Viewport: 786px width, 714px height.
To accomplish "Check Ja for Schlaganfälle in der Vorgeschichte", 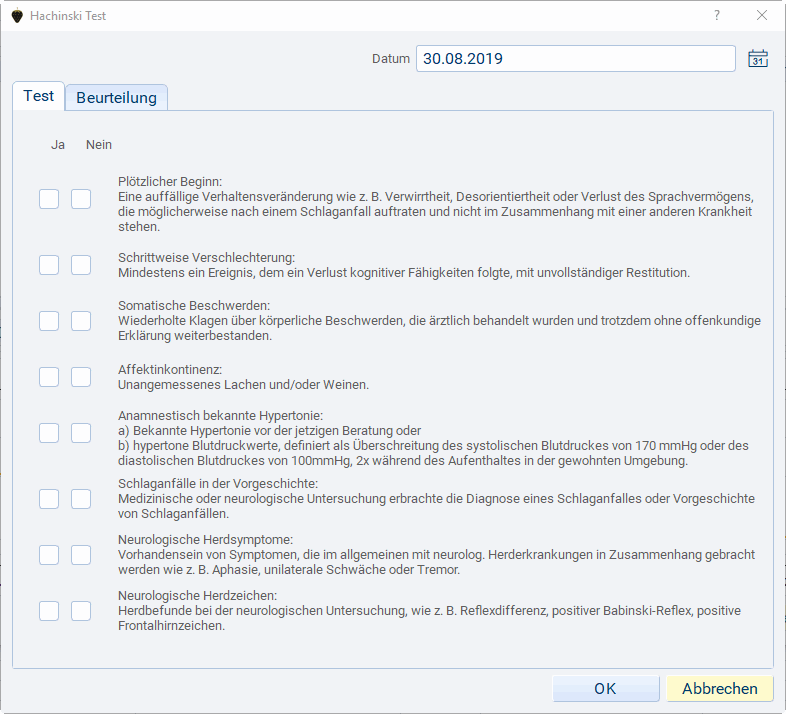I will 49,499.
